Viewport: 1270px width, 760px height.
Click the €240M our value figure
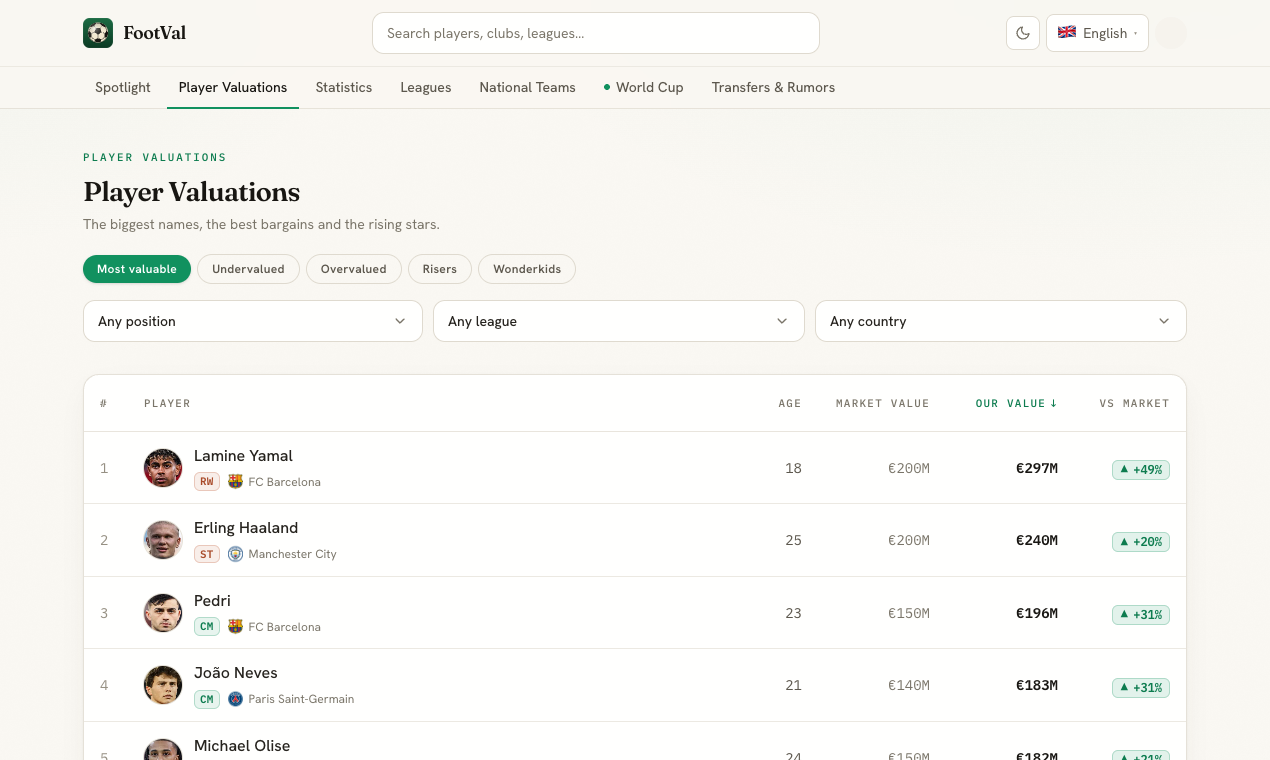(1037, 540)
